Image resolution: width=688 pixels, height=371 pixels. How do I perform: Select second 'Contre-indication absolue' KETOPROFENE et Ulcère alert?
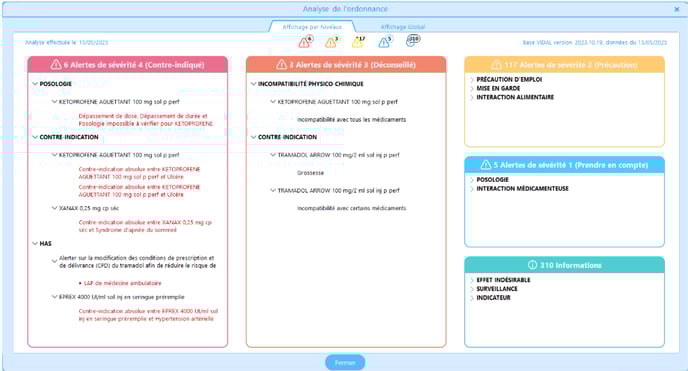click(x=139, y=190)
